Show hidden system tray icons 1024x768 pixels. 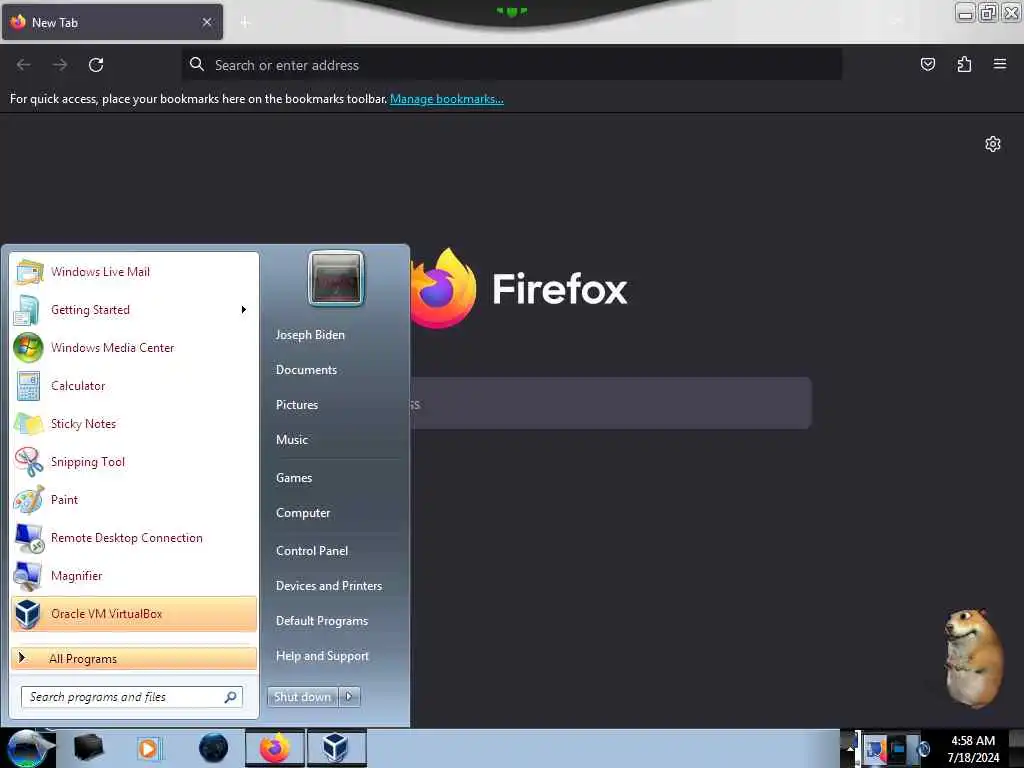(850, 749)
